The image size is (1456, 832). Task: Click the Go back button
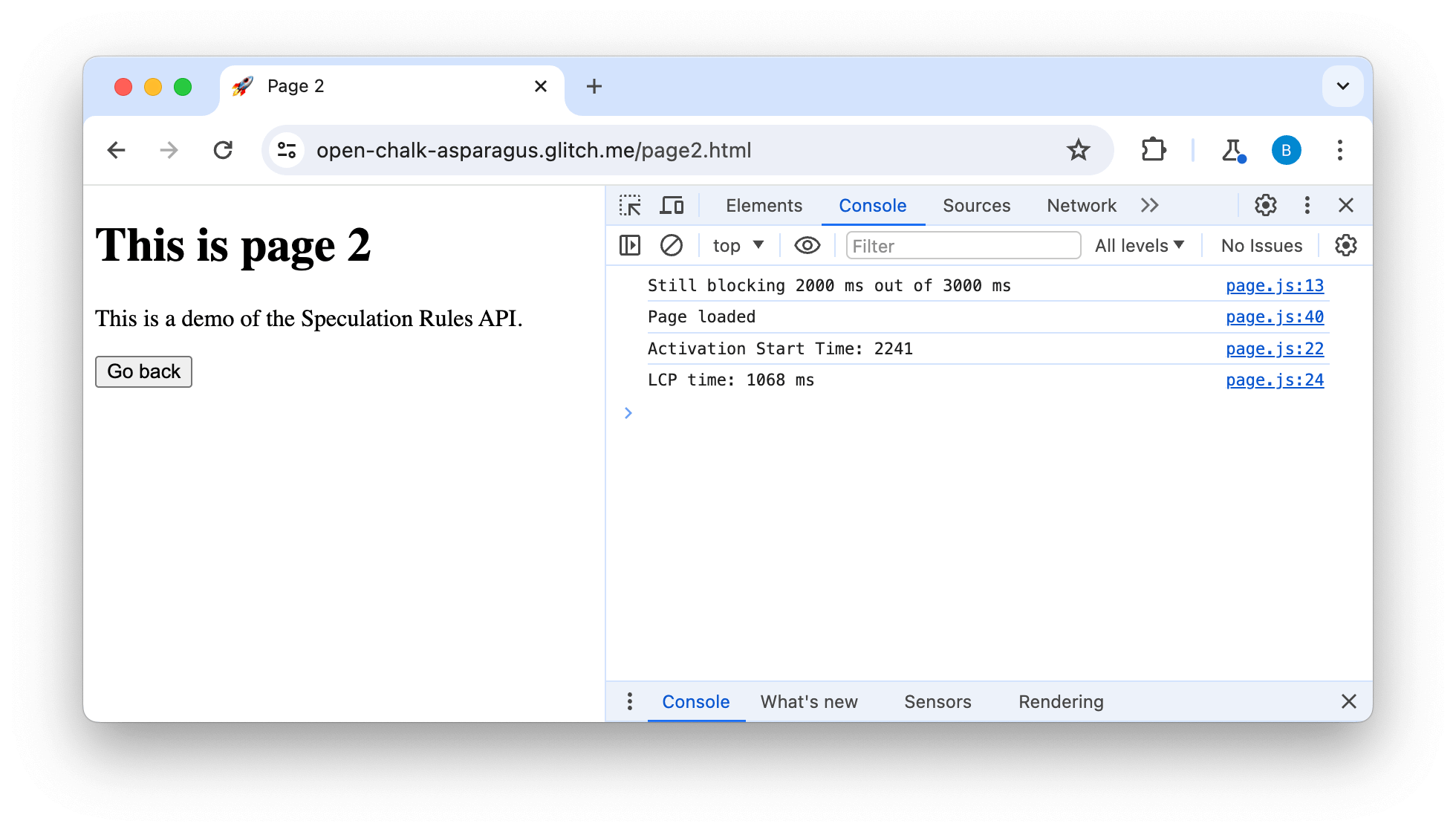(143, 371)
